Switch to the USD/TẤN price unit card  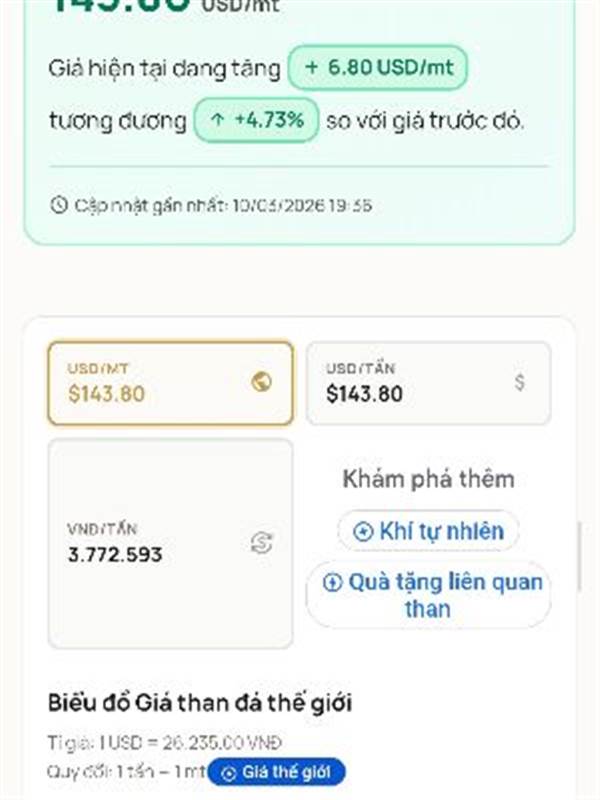pos(428,383)
